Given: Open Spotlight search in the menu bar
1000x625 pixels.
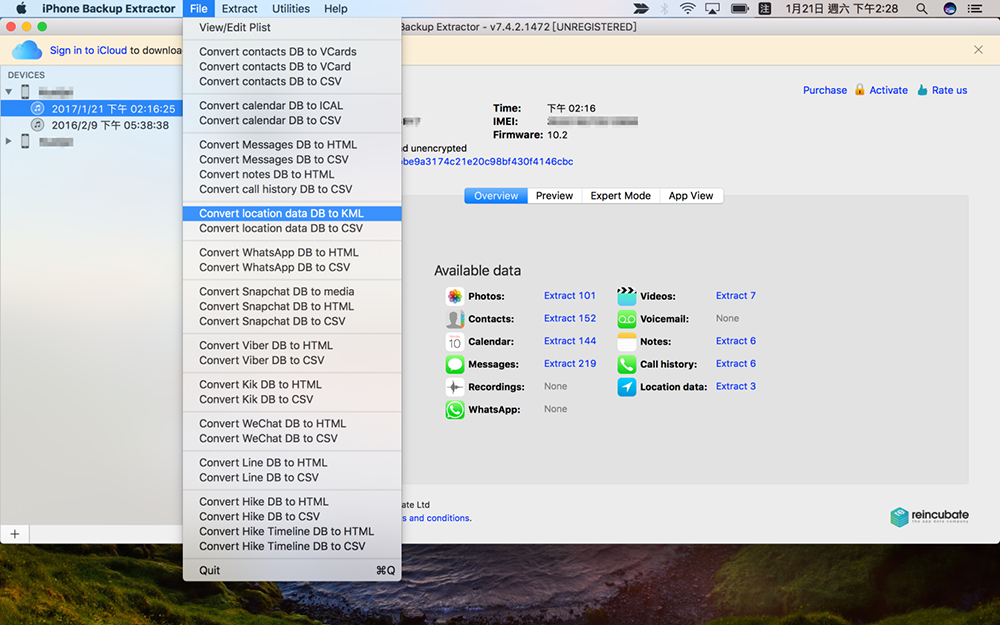Looking at the screenshot, I should click(x=922, y=8).
